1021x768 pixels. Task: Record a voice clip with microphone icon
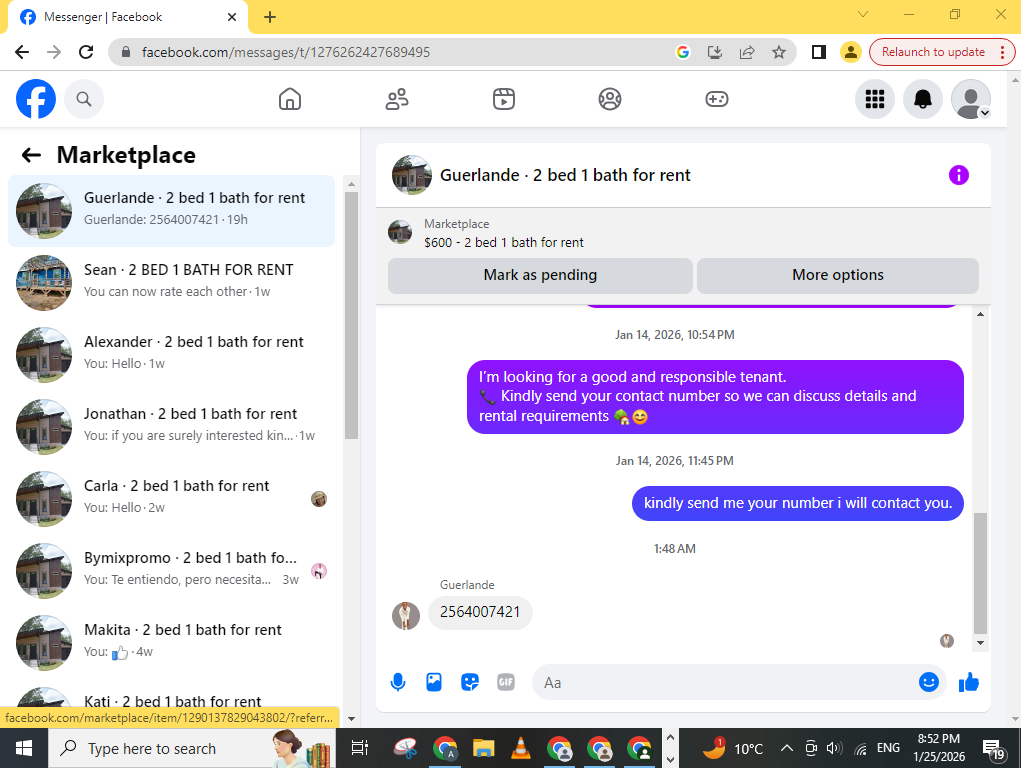tap(398, 682)
